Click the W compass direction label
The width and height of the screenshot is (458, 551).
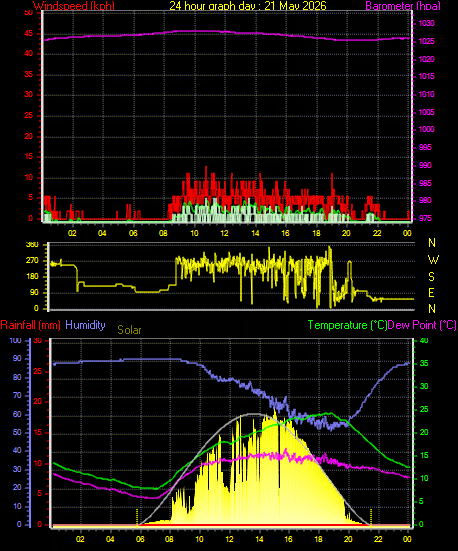tap(433, 260)
